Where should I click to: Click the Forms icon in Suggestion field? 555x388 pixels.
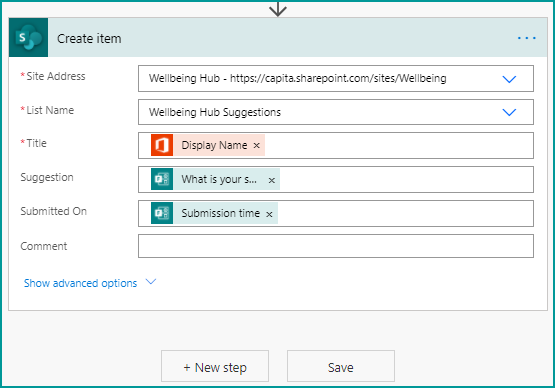point(162,179)
